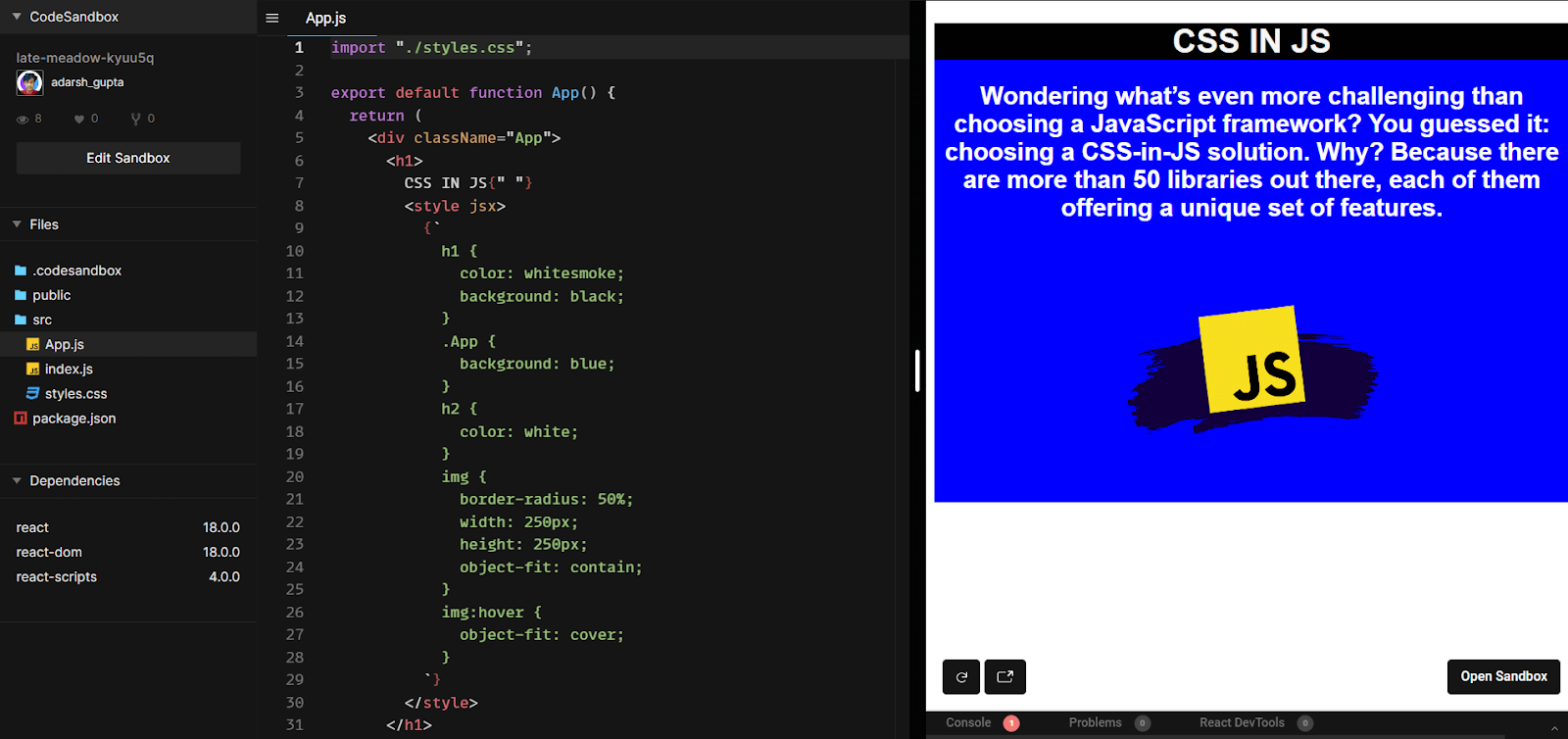1568x739 pixels.
Task: Select the react-dom dependency row
Action: tap(128, 552)
